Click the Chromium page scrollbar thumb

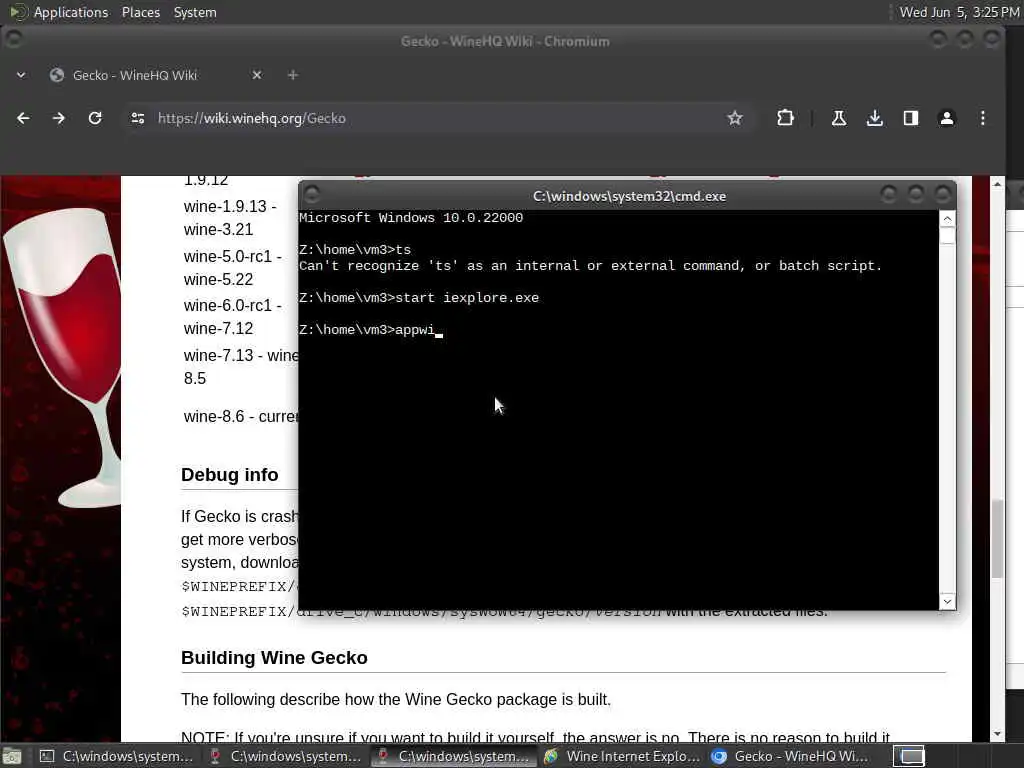(997, 539)
